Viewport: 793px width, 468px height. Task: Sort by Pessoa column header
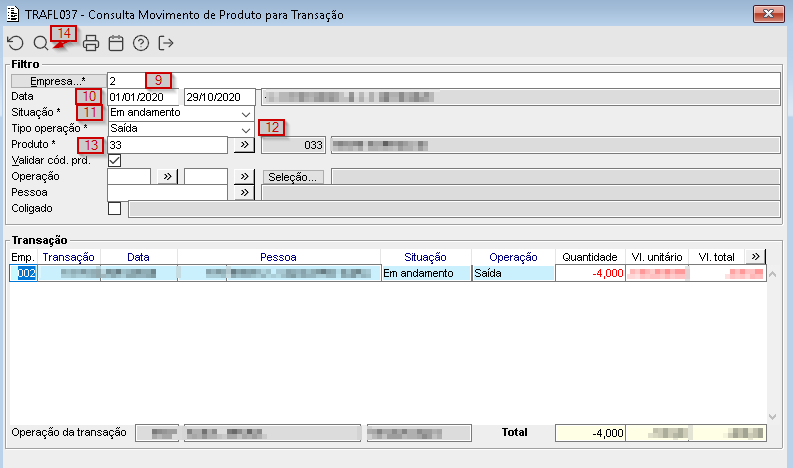click(x=279, y=257)
